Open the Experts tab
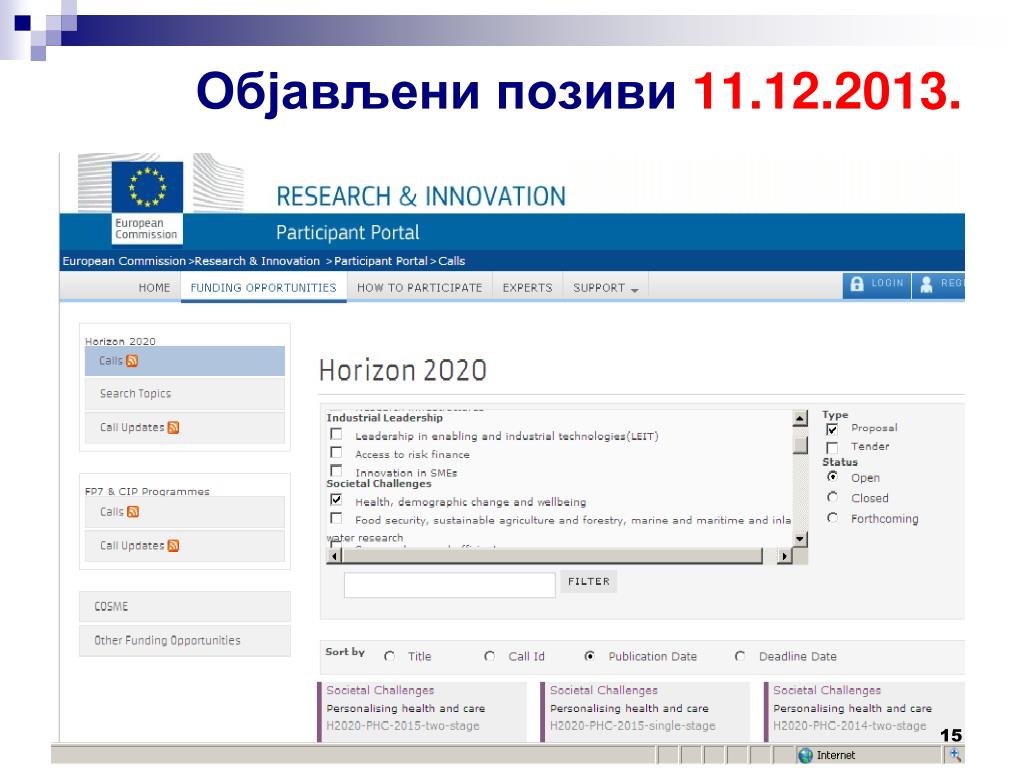 coord(527,288)
